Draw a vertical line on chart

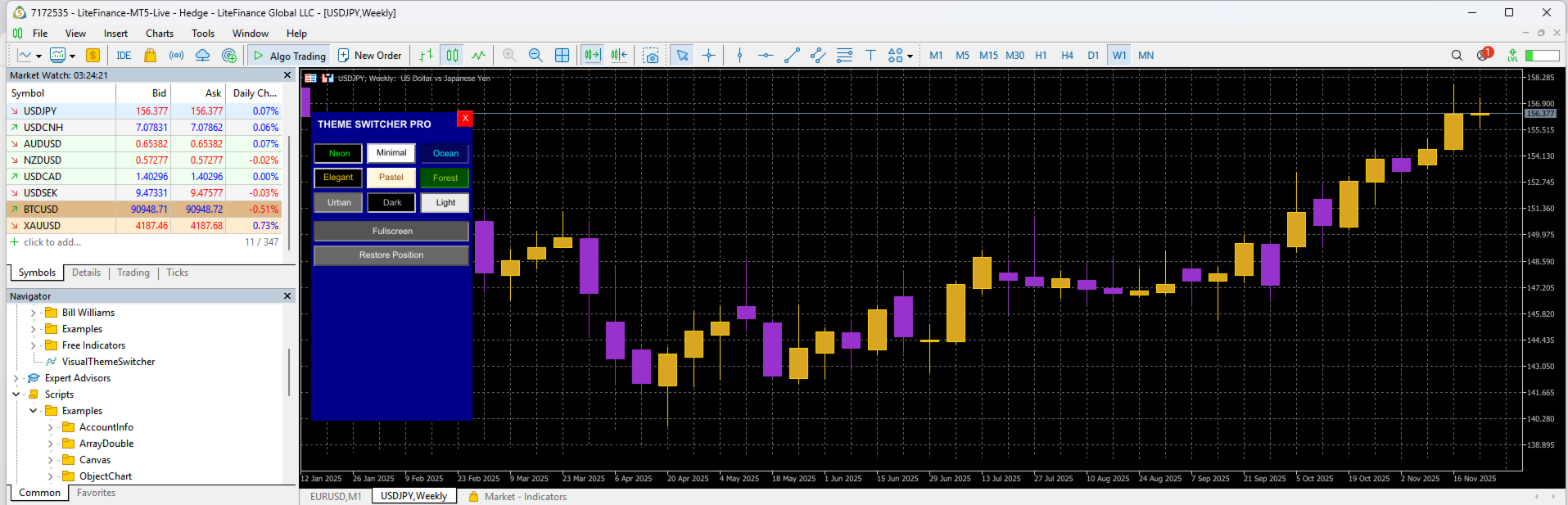pos(739,56)
